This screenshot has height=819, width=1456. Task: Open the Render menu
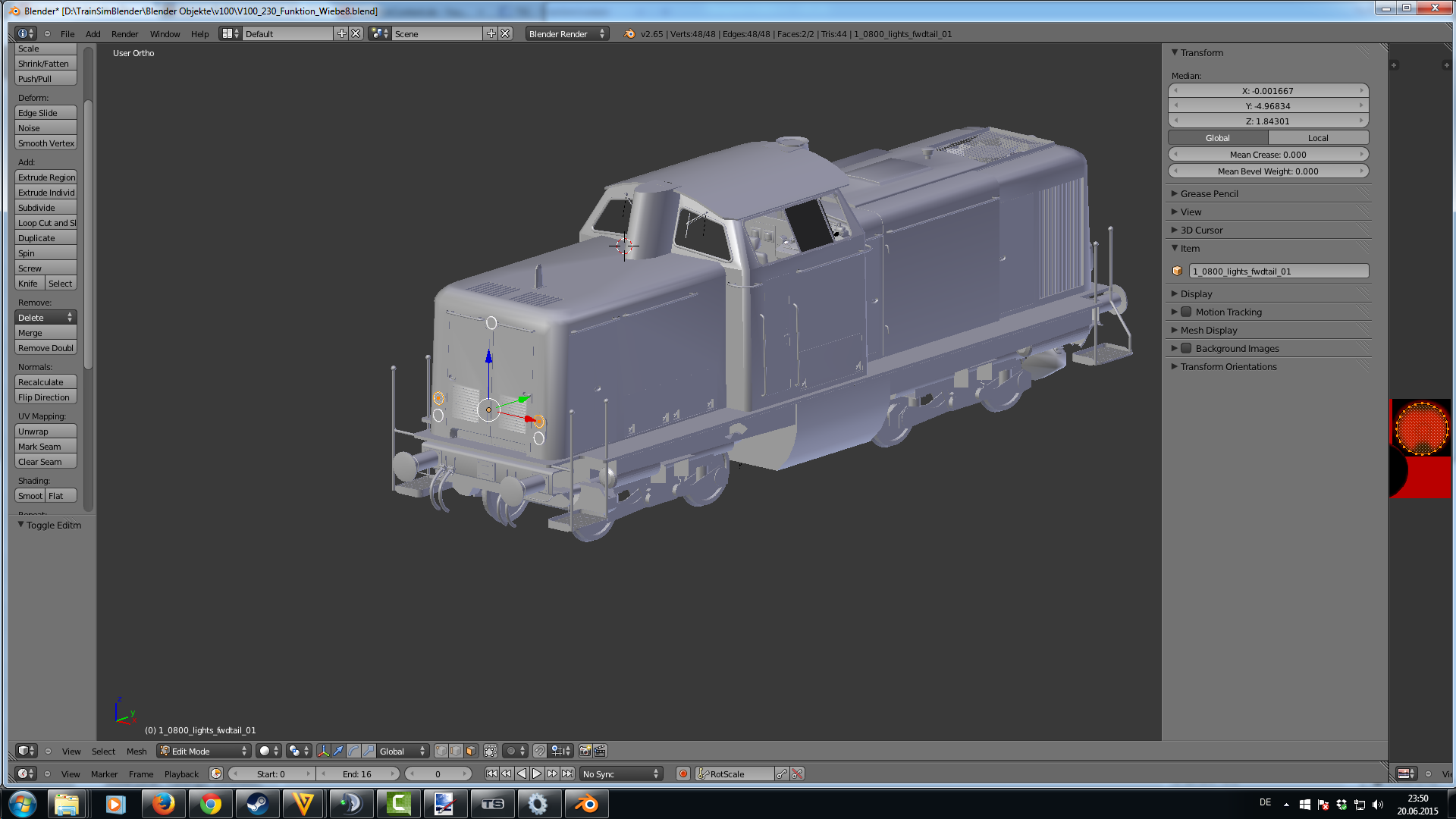pos(124,33)
